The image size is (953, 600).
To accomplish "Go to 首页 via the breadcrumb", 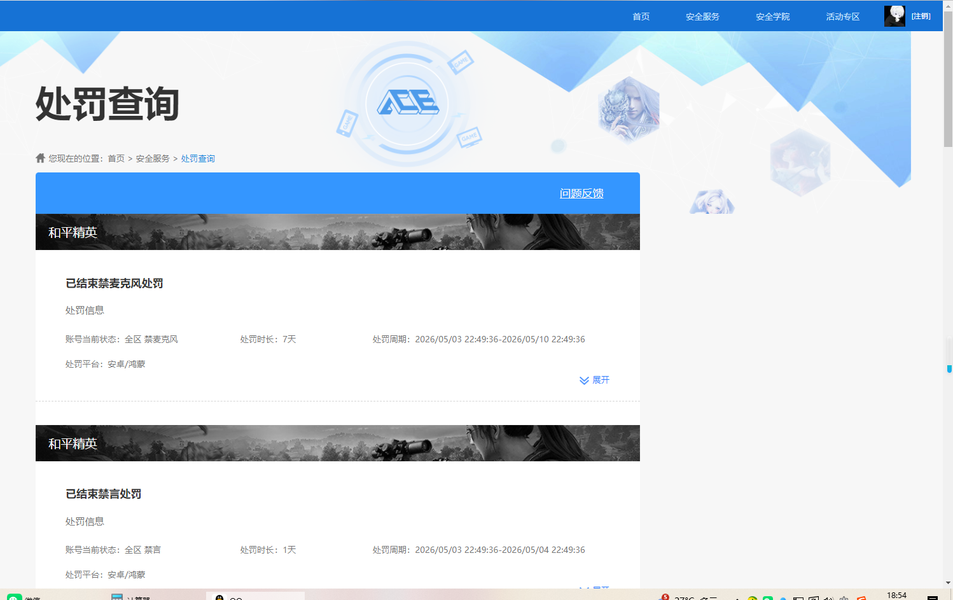I will click(116, 159).
